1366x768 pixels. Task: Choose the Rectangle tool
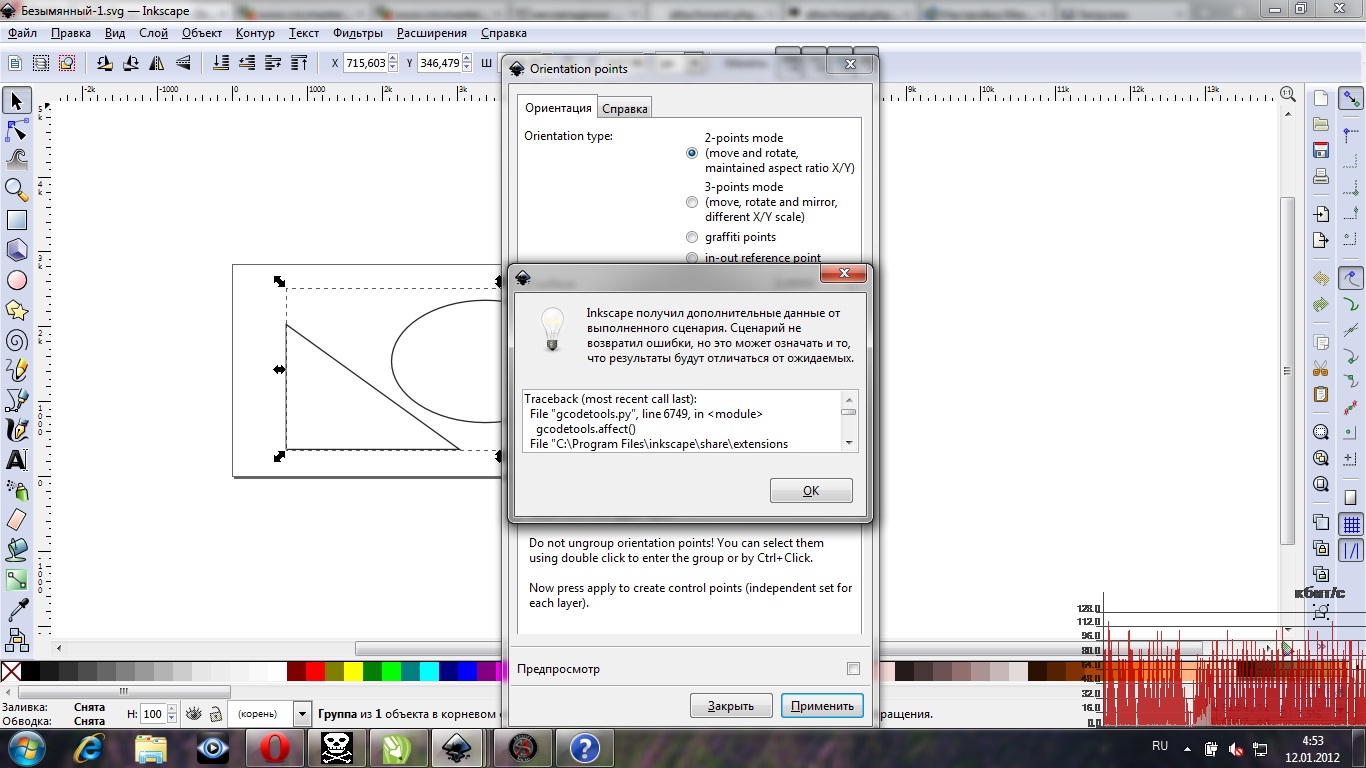(x=17, y=220)
